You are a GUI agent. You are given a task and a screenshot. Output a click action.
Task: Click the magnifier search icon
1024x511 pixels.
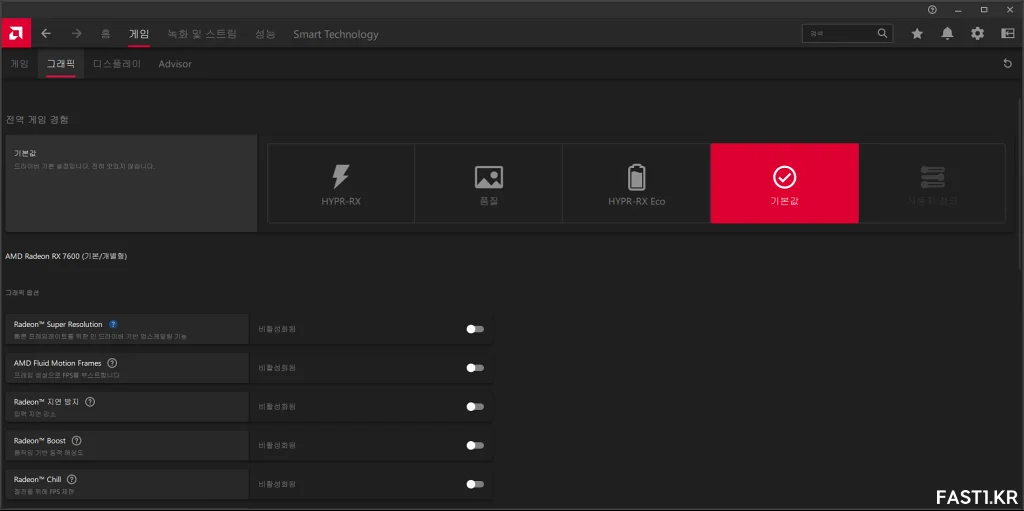882,33
